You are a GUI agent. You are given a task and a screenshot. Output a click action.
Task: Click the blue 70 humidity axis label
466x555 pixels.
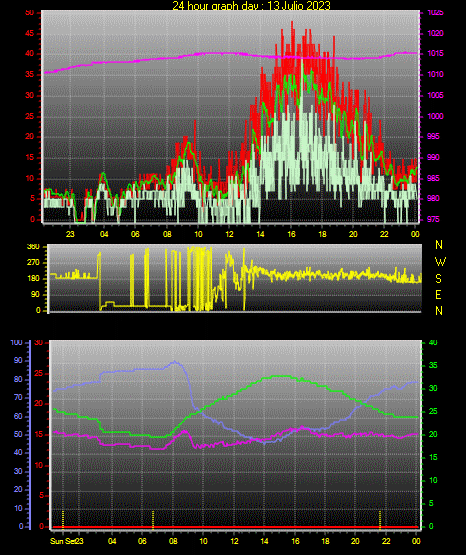point(18,397)
